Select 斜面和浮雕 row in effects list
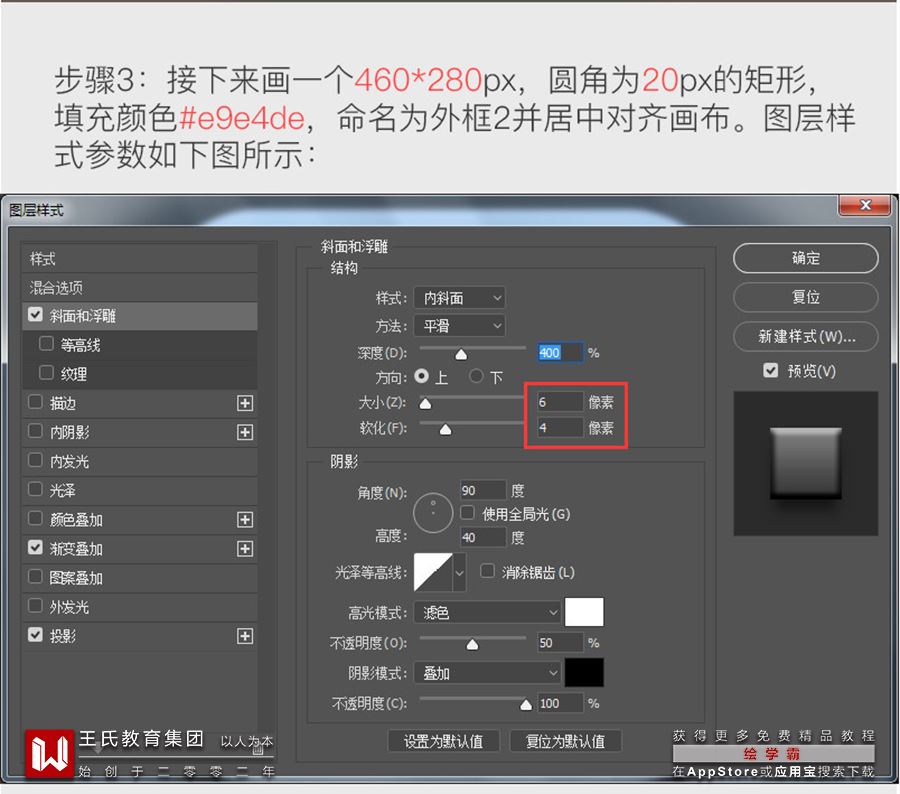Image resolution: width=900 pixels, height=794 pixels. point(139,316)
